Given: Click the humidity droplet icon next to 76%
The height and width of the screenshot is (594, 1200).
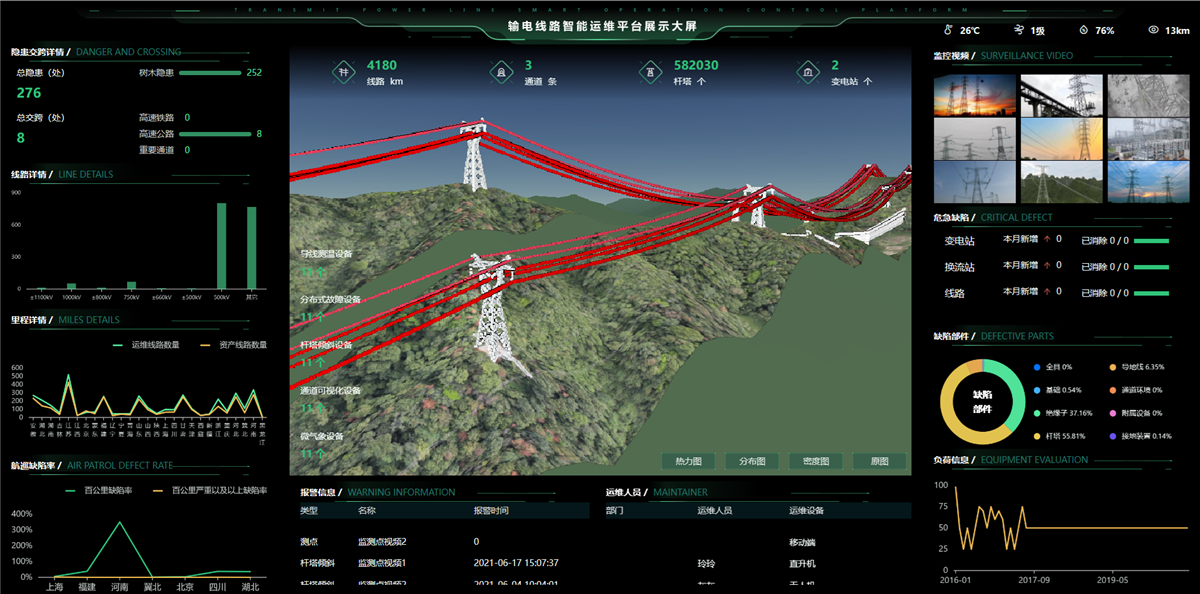Looking at the screenshot, I should [x=1083, y=30].
